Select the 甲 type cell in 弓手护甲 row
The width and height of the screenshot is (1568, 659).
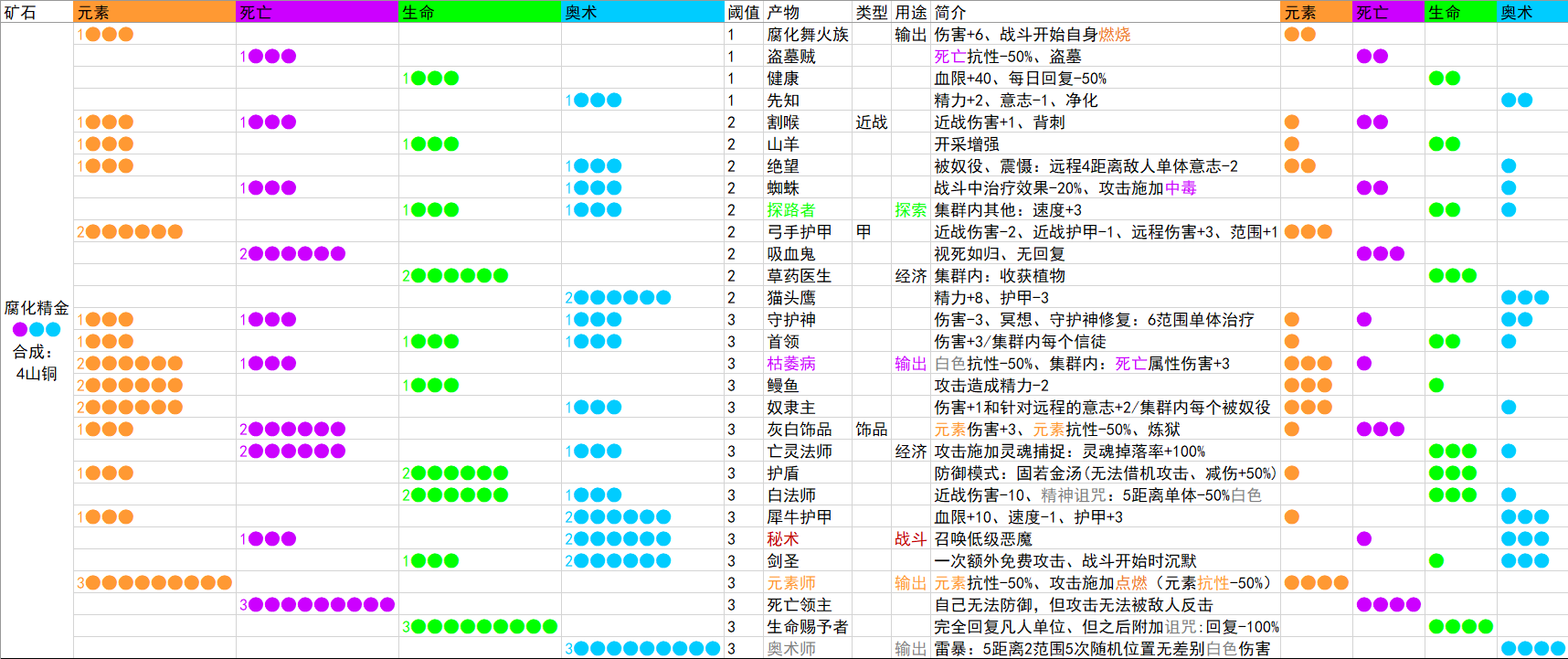point(872,231)
